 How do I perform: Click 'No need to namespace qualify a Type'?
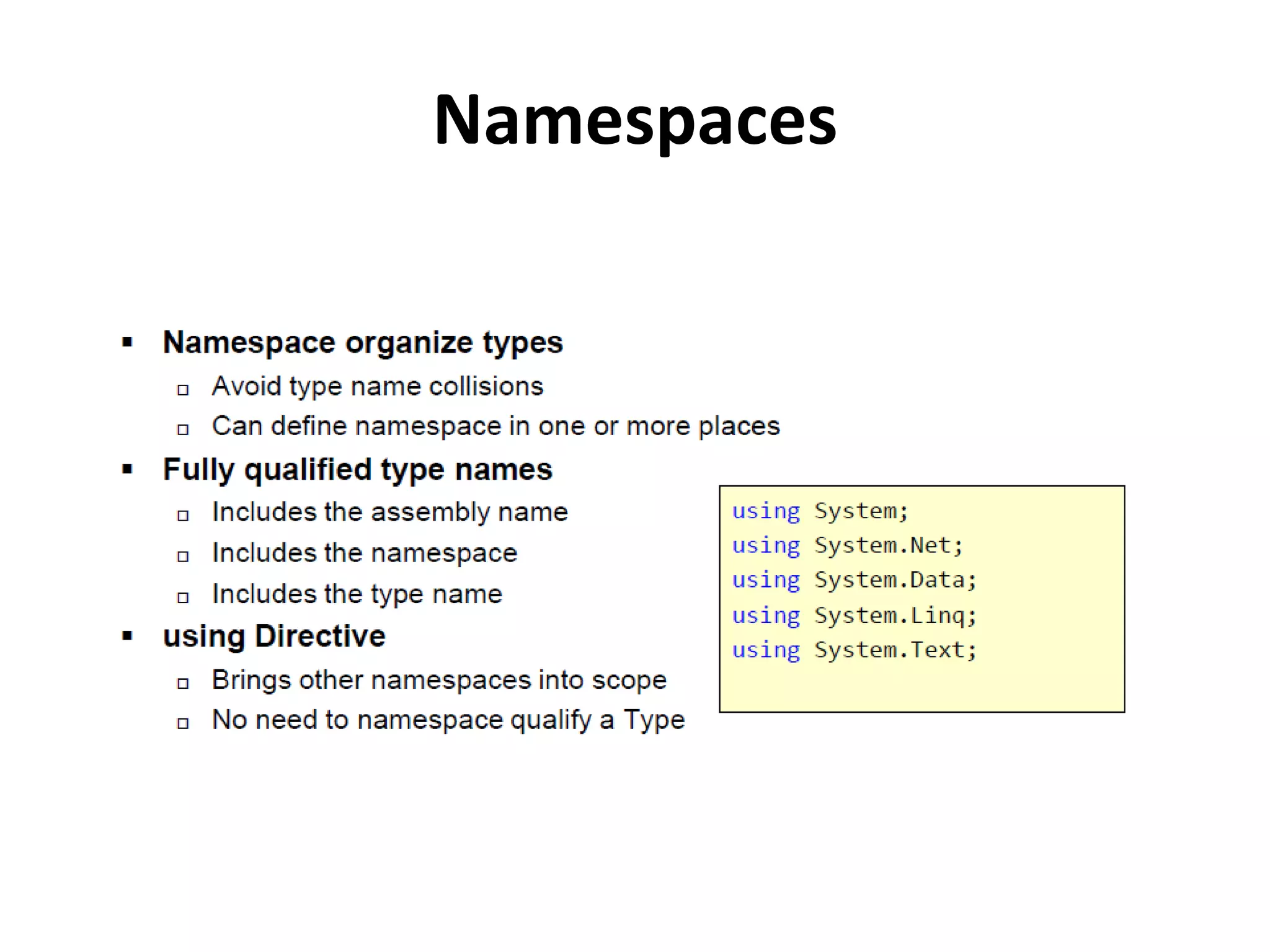click(x=448, y=720)
